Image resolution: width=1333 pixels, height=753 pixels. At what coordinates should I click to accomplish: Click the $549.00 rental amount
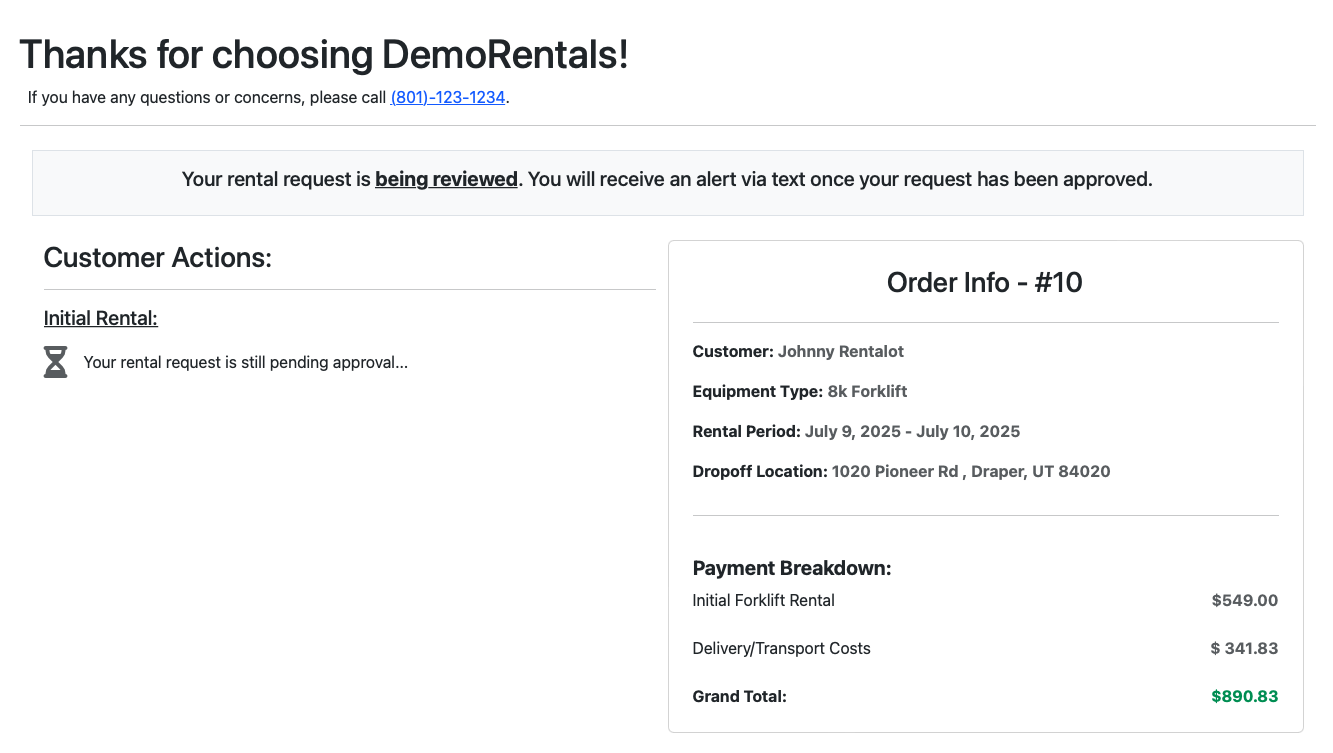pyautogui.click(x=1245, y=601)
